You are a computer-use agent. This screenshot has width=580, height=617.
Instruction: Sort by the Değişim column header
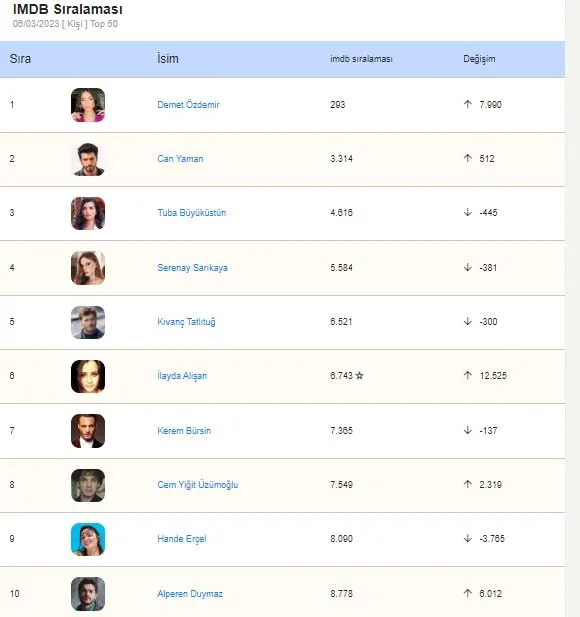479,59
